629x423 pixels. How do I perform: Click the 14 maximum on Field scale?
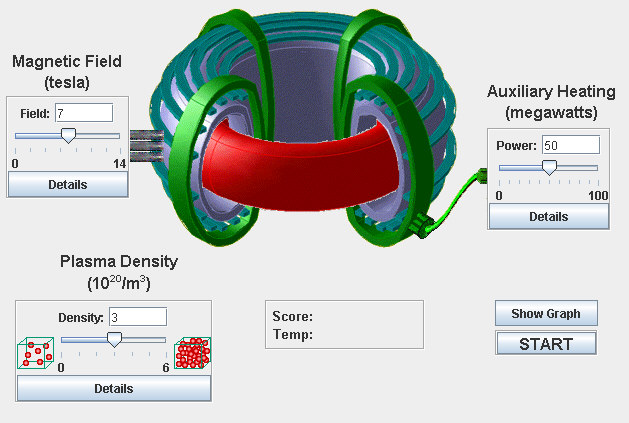point(120,164)
